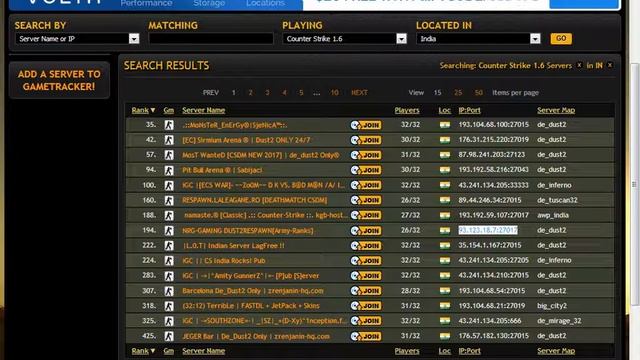Go to results page 5

point(301,93)
